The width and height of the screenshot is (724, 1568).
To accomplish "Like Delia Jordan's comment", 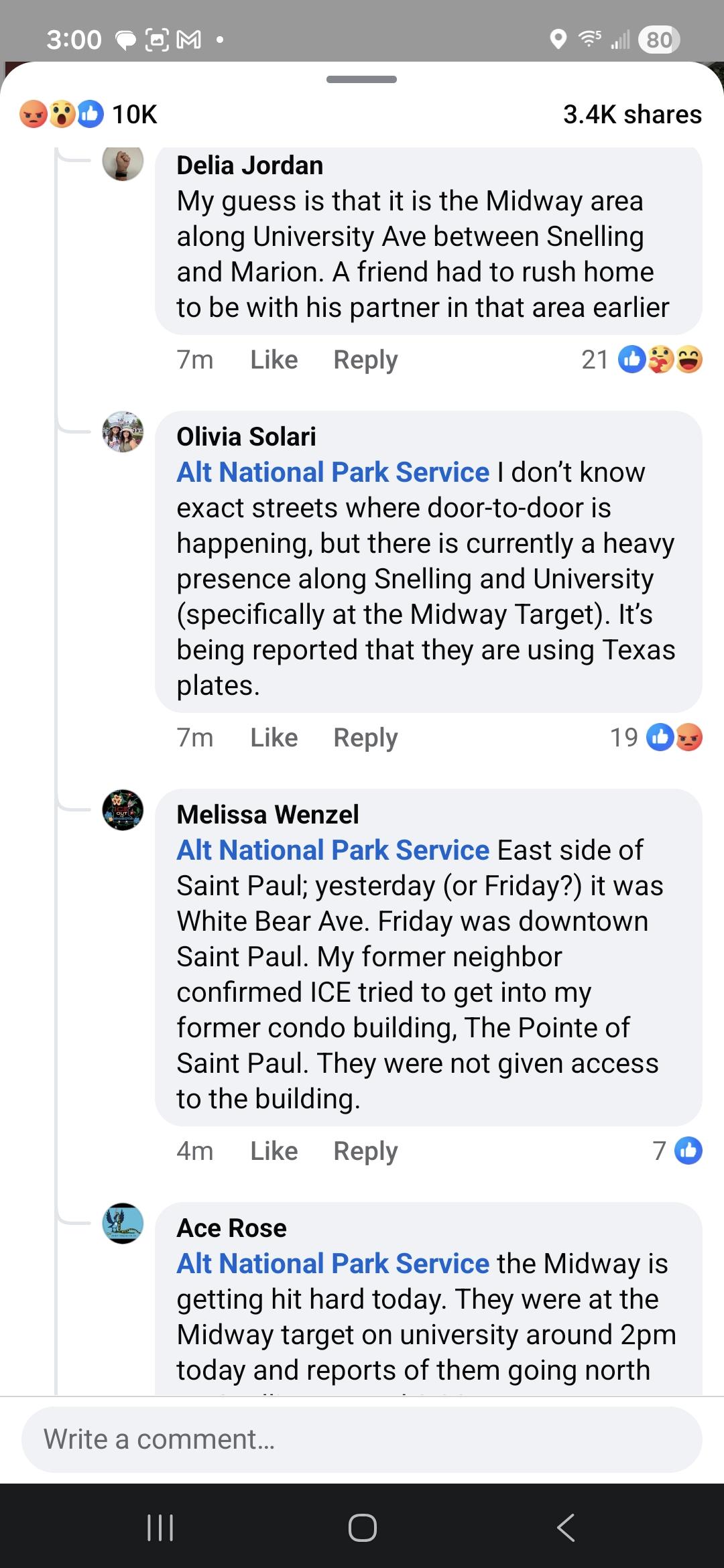I will 274,360.
